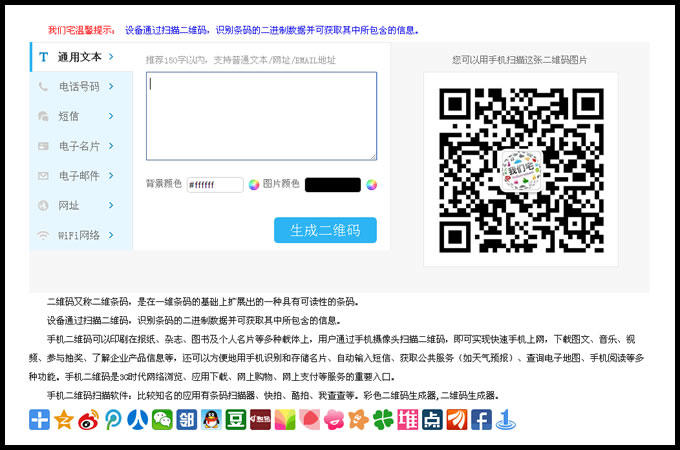This screenshot has height=450, width=680.
Task: Click the chevron beside 短信
Action: point(111,116)
